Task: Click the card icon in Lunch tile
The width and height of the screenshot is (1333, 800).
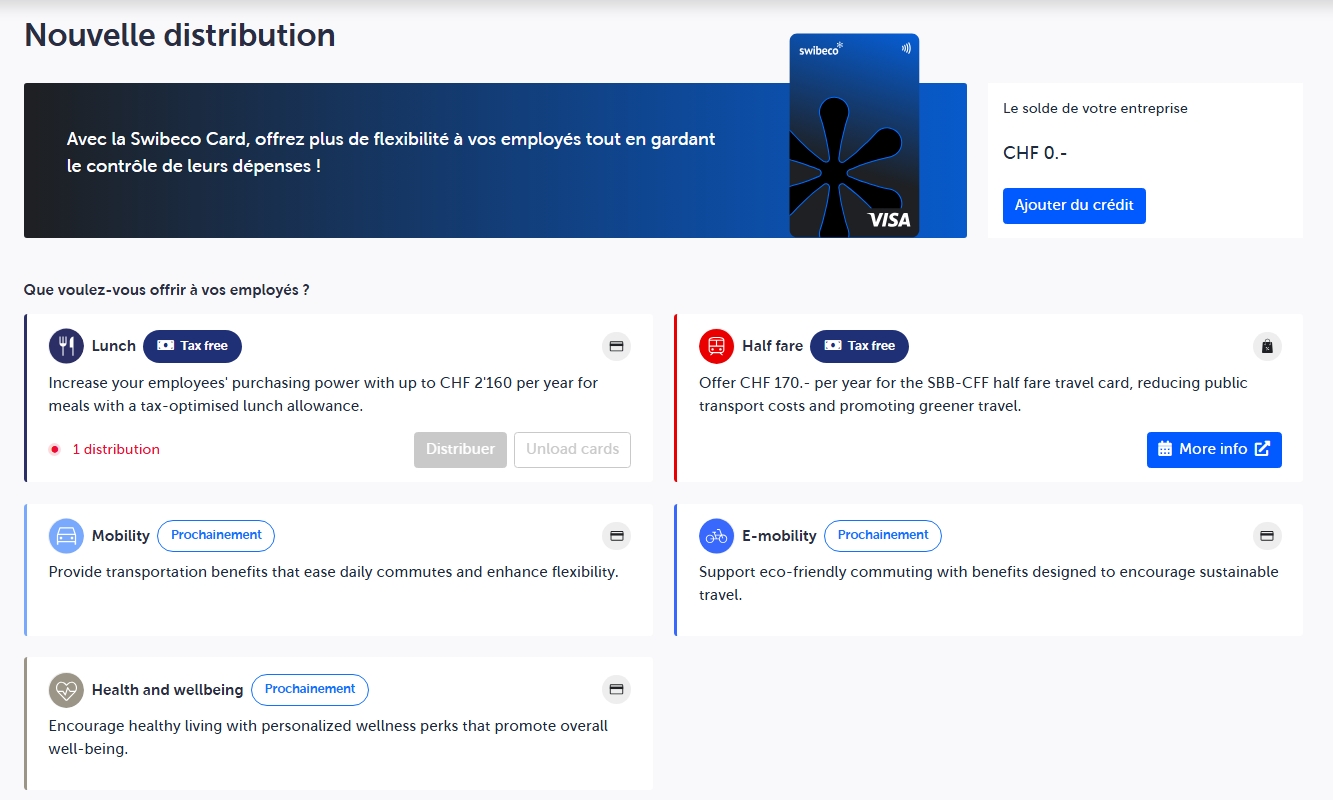Action: pyautogui.click(x=617, y=346)
